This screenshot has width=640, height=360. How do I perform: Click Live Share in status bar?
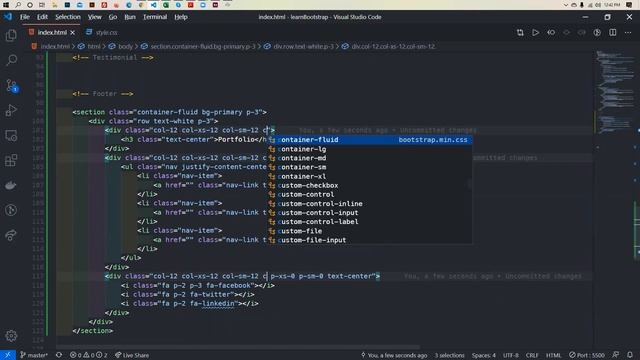click(x=132, y=355)
